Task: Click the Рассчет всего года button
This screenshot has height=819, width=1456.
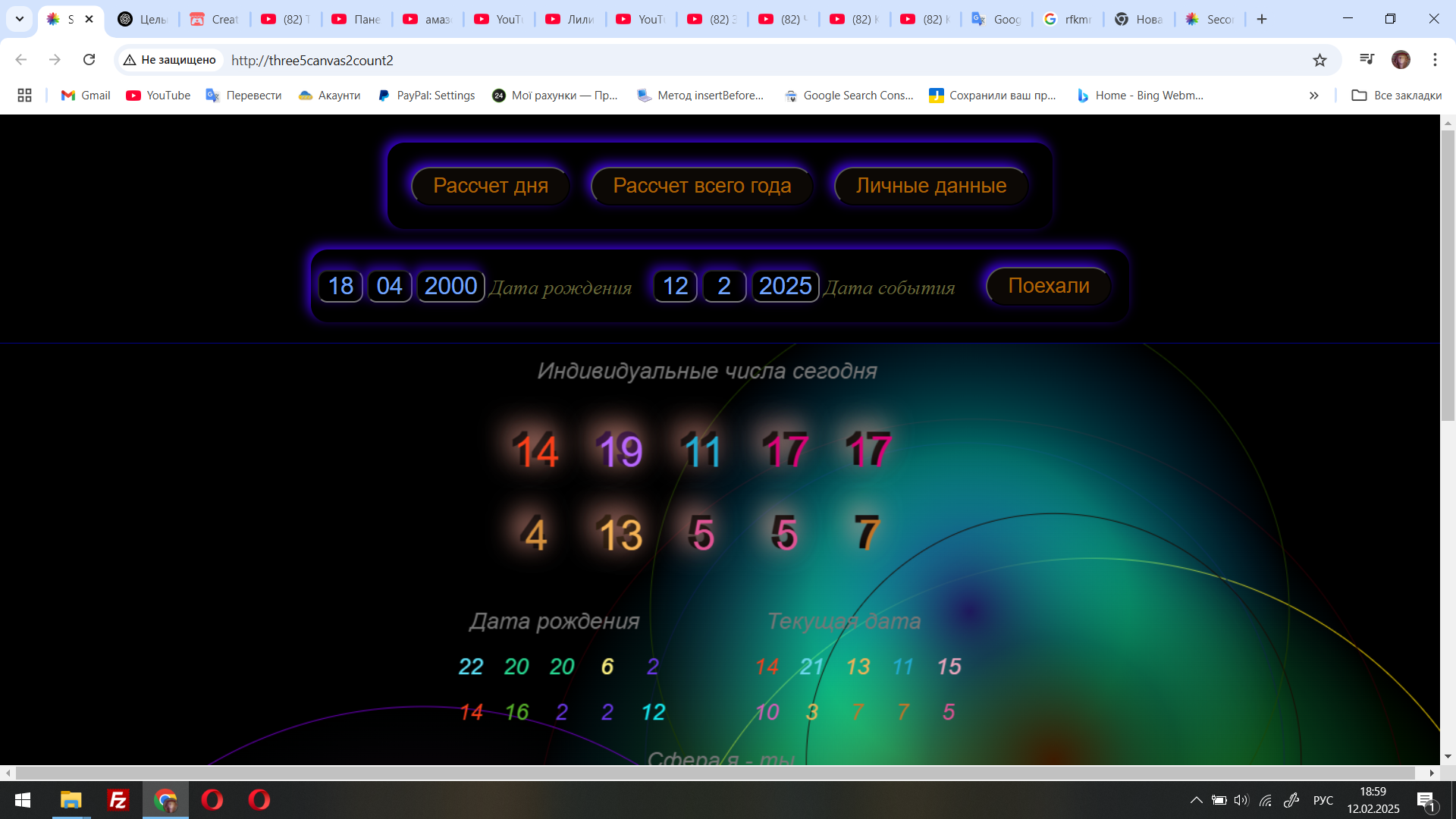Action: point(702,186)
